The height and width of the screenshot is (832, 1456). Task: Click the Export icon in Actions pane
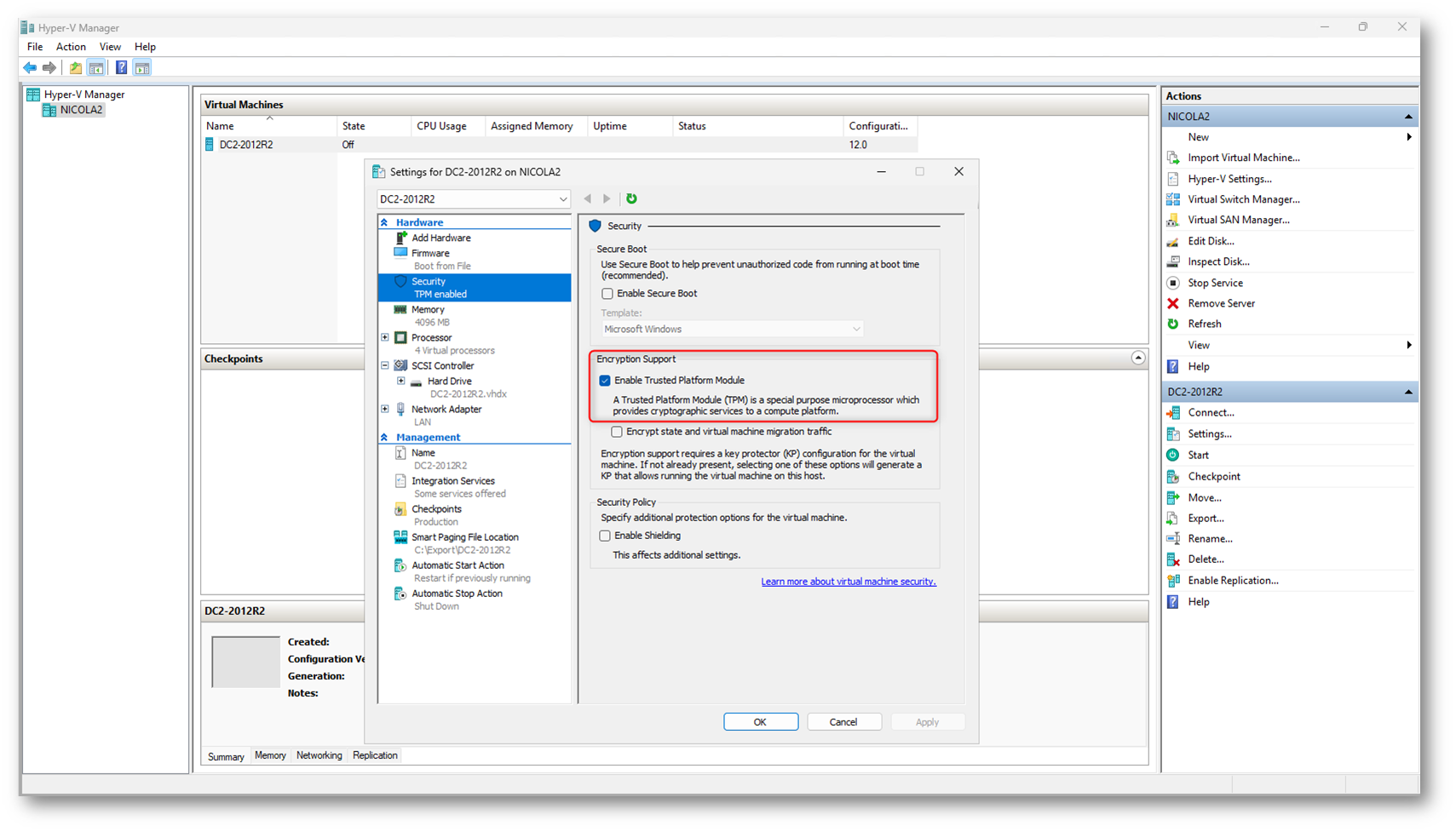click(1173, 518)
